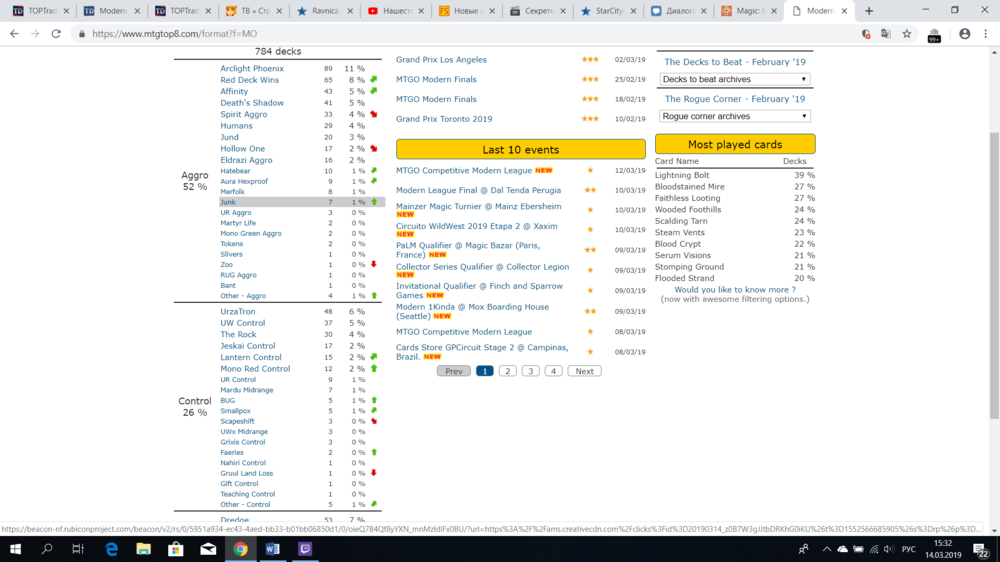Open the Chrome three-dot menu

986,33
